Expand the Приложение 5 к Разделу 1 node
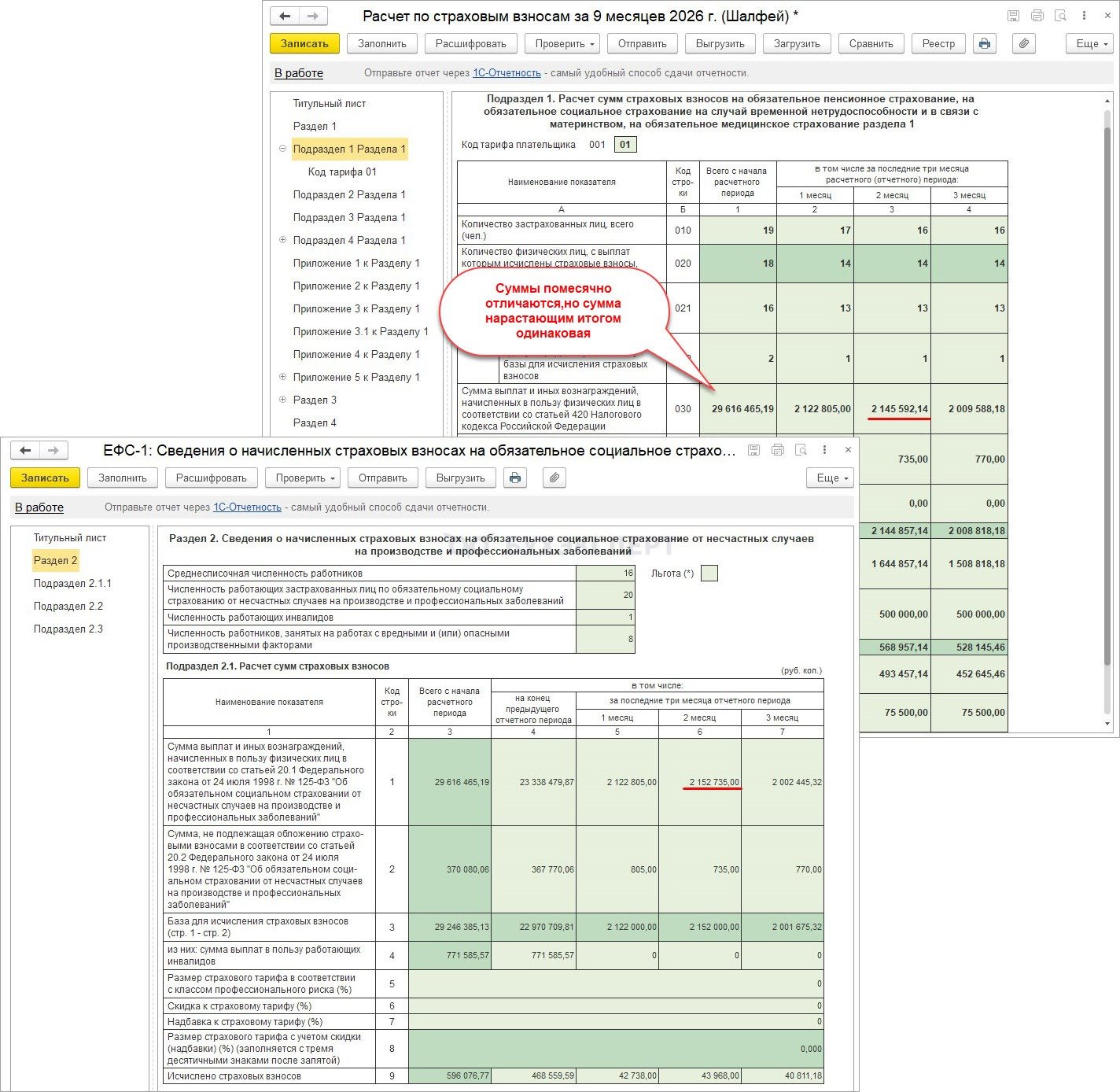 point(282,377)
